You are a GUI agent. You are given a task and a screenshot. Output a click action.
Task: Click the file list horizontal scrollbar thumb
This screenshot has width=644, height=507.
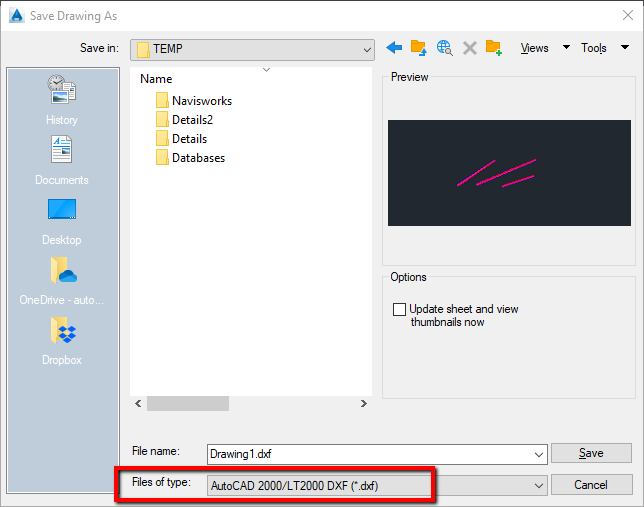click(188, 403)
